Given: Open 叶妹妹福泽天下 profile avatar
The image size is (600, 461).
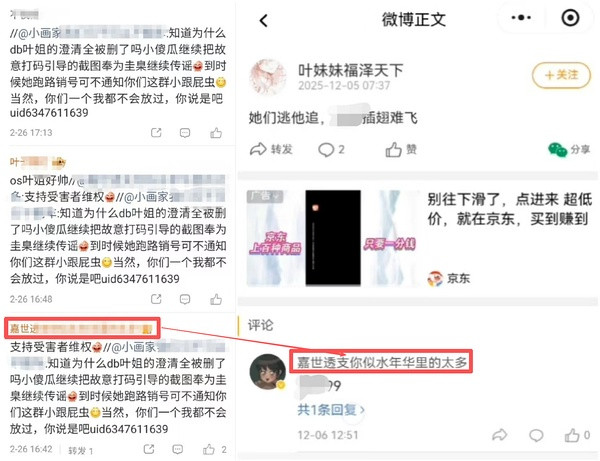Looking at the screenshot, I should [x=268, y=78].
